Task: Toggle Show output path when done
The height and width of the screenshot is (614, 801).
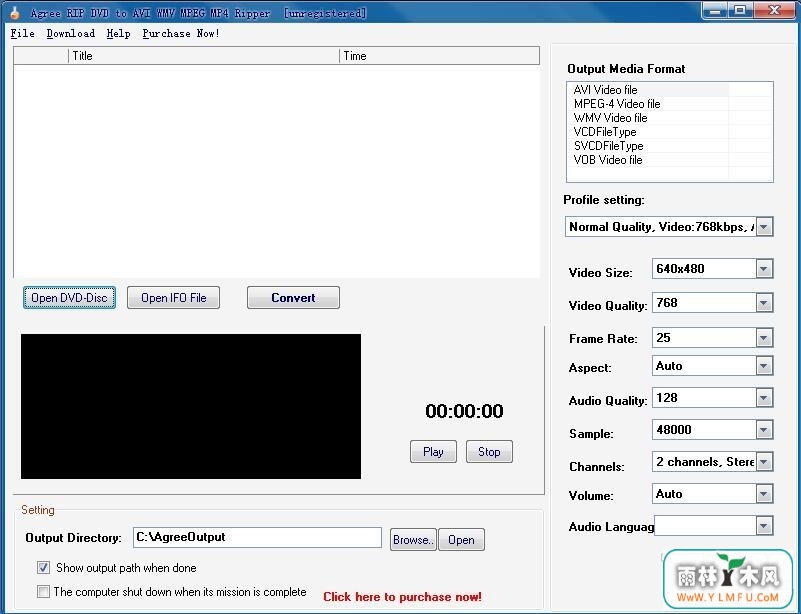Action: (43, 568)
